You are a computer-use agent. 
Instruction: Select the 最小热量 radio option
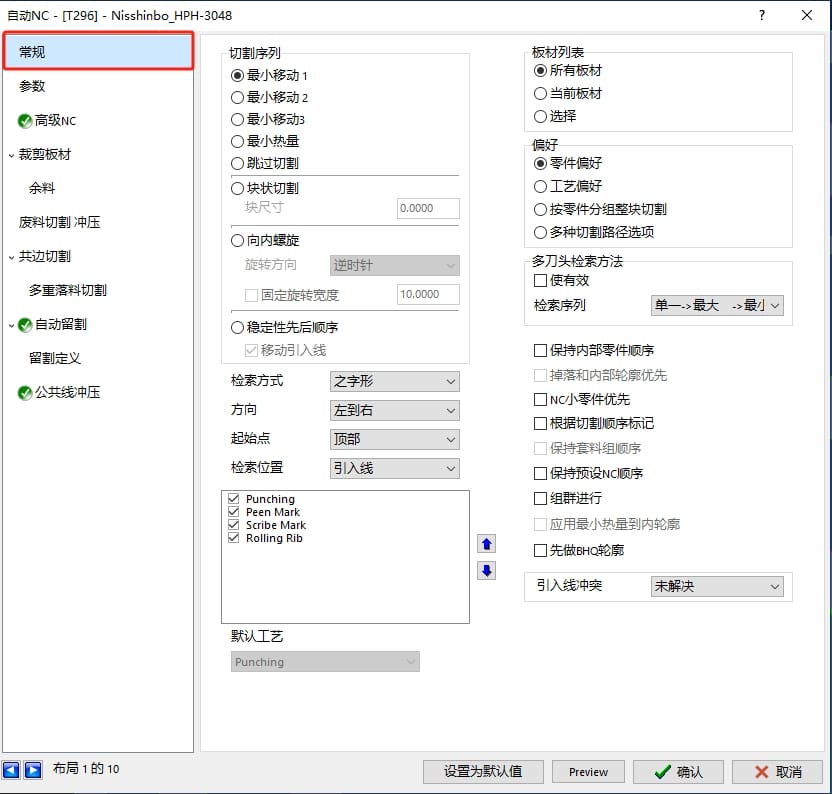[x=238, y=142]
